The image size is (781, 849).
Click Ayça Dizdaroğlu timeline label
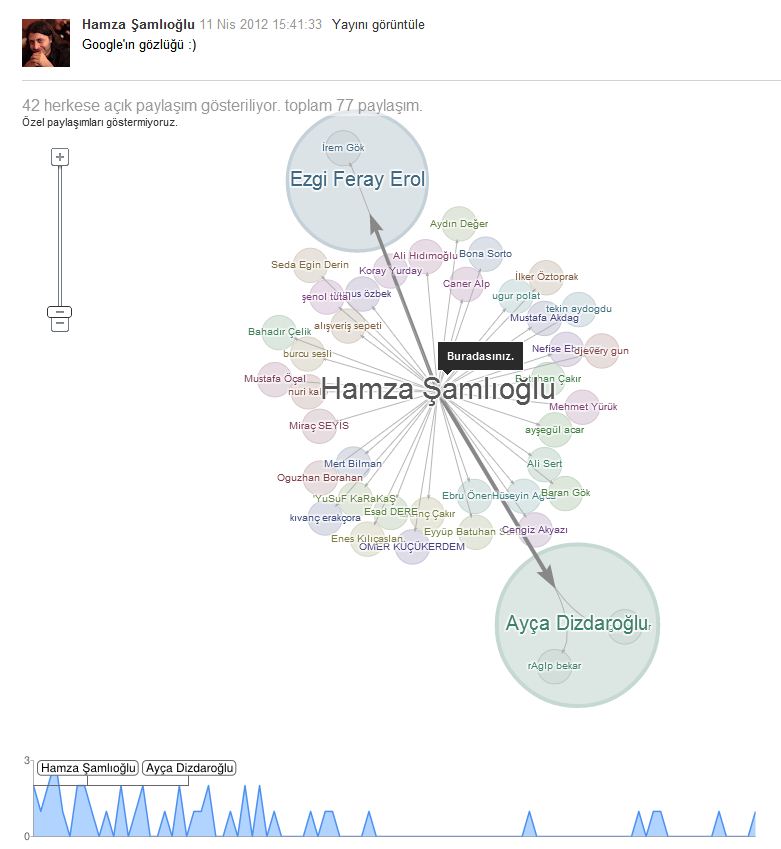190,768
